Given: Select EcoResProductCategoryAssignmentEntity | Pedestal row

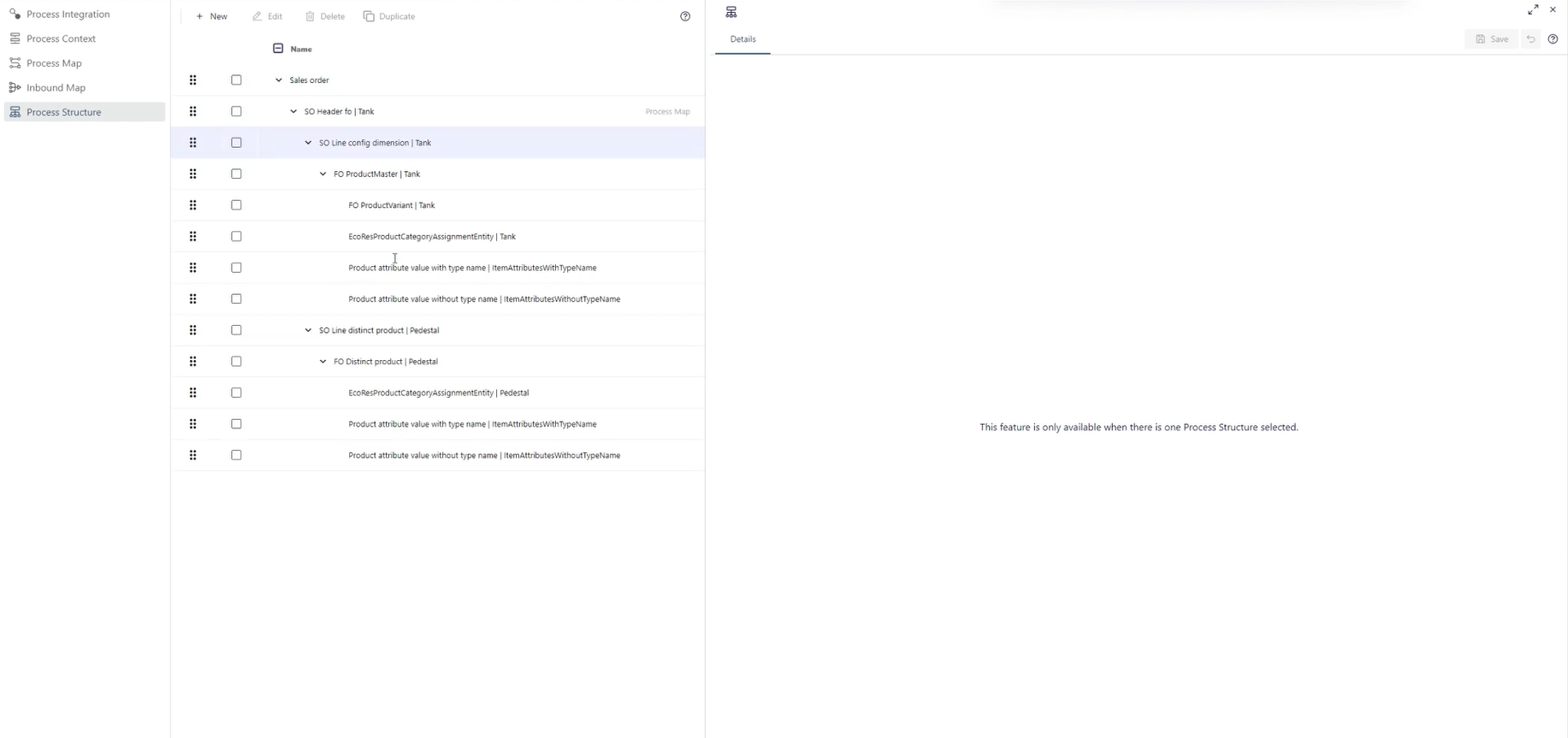Looking at the screenshot, I should click(x=438, y=393).
